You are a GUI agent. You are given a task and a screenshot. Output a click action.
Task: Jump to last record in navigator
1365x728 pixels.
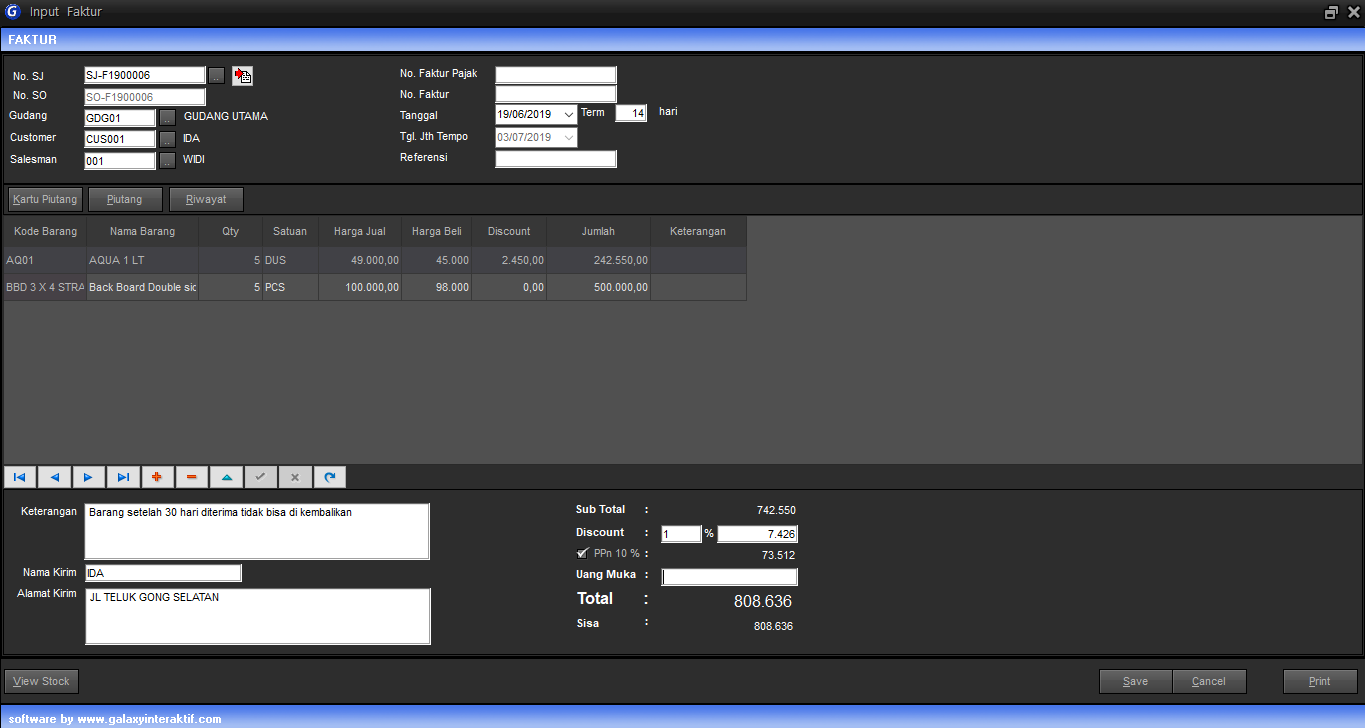tap(123, 477)
